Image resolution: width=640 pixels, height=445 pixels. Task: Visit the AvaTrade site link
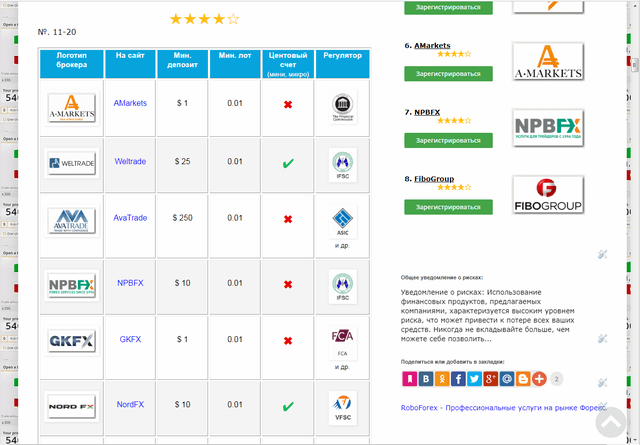click(x=130, y=218)
